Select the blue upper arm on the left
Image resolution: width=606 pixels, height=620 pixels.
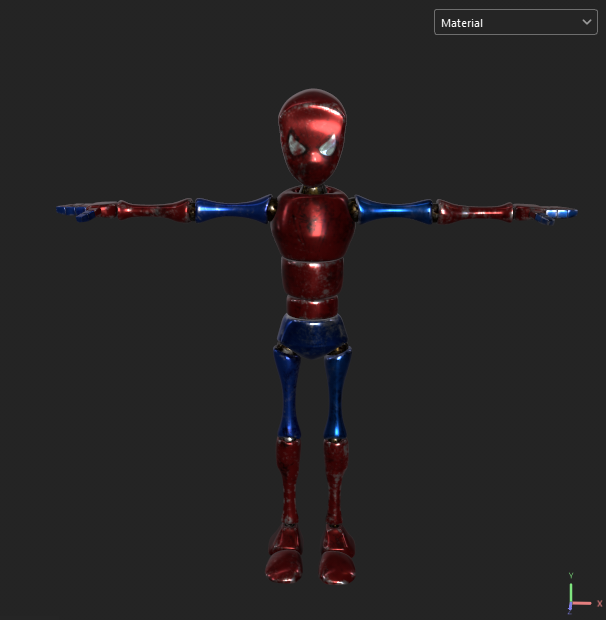pos(234,209)
